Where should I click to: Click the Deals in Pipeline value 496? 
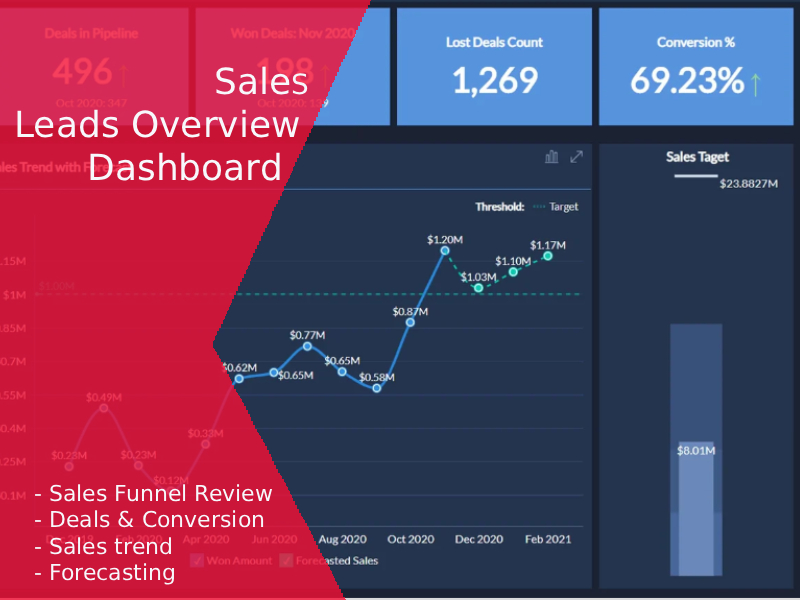[83, 72]
